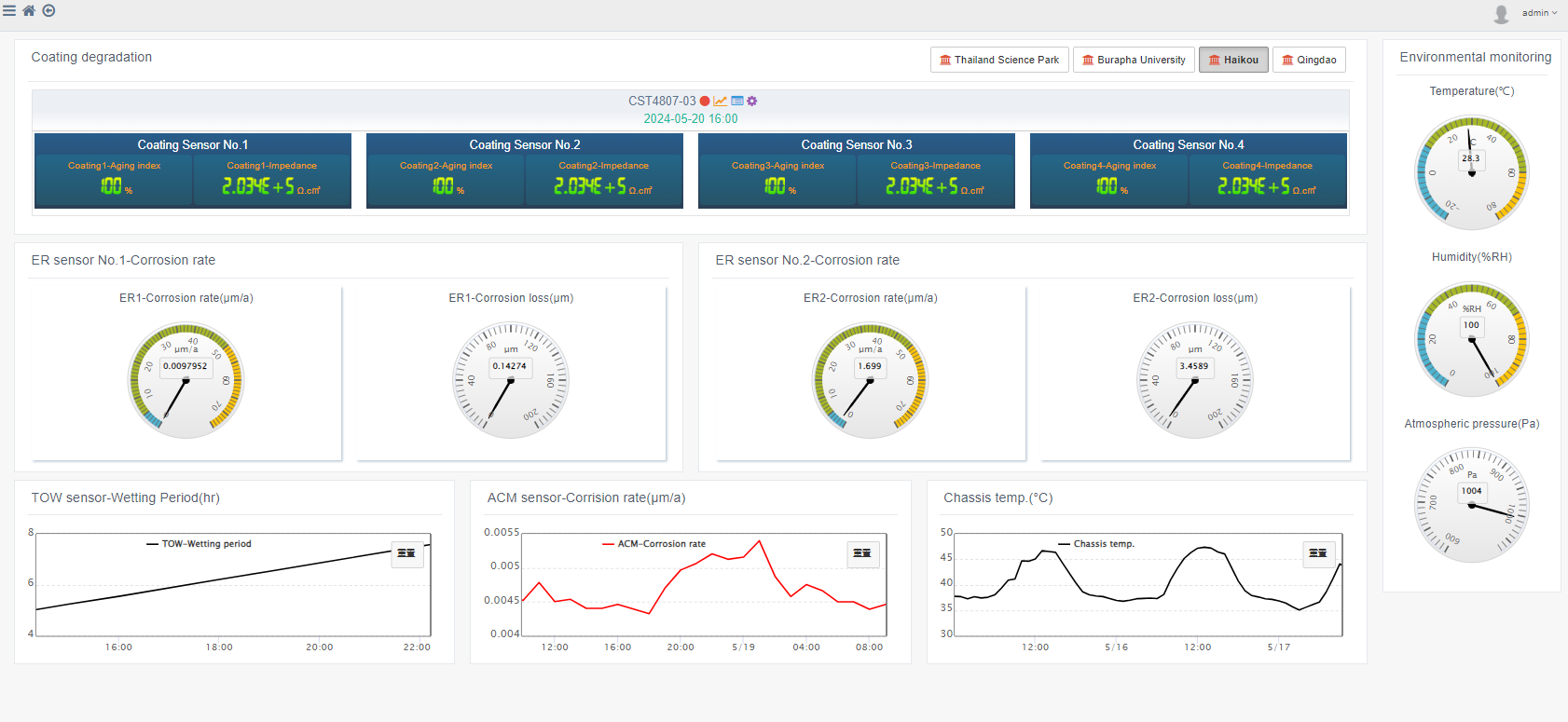The width and height of the screenshot is (1568, 722).
Task: Switch to the Thailand Science Park site
Action: click(999, 60)
